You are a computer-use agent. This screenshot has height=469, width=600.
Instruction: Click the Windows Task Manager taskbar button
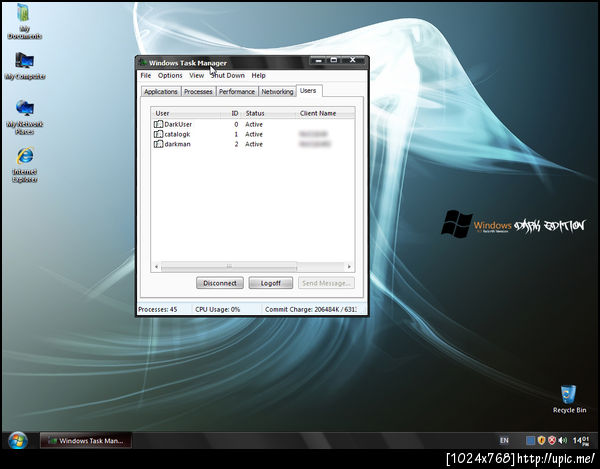pos(86,441)
